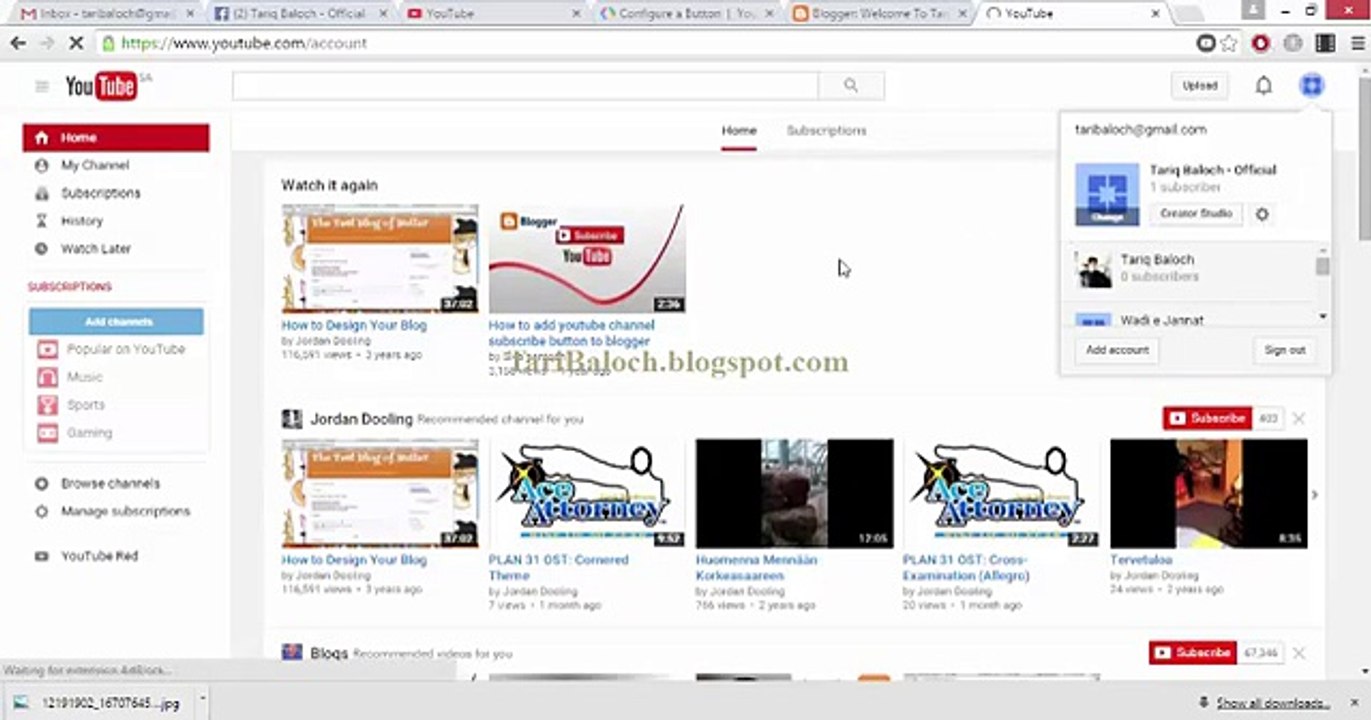Click Add channels button
The image size is (1371, 720).
[x=117, y=322]
